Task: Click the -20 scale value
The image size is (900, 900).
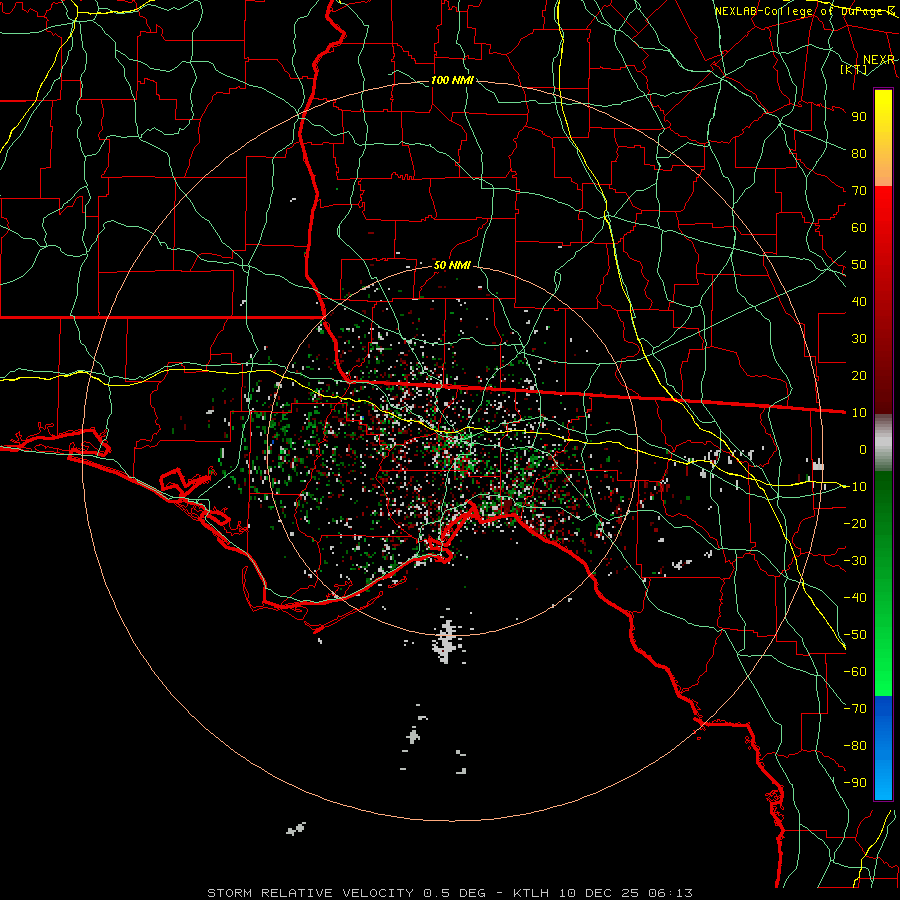Action: 855,523
